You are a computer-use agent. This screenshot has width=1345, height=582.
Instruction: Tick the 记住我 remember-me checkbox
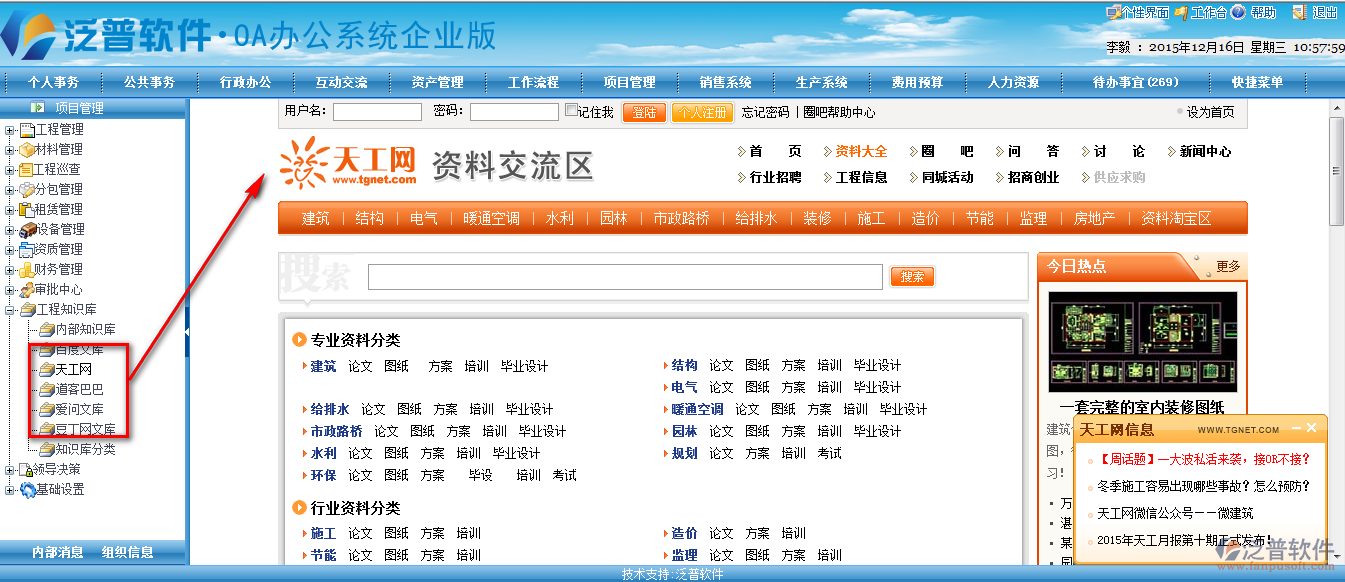(571, 111)
